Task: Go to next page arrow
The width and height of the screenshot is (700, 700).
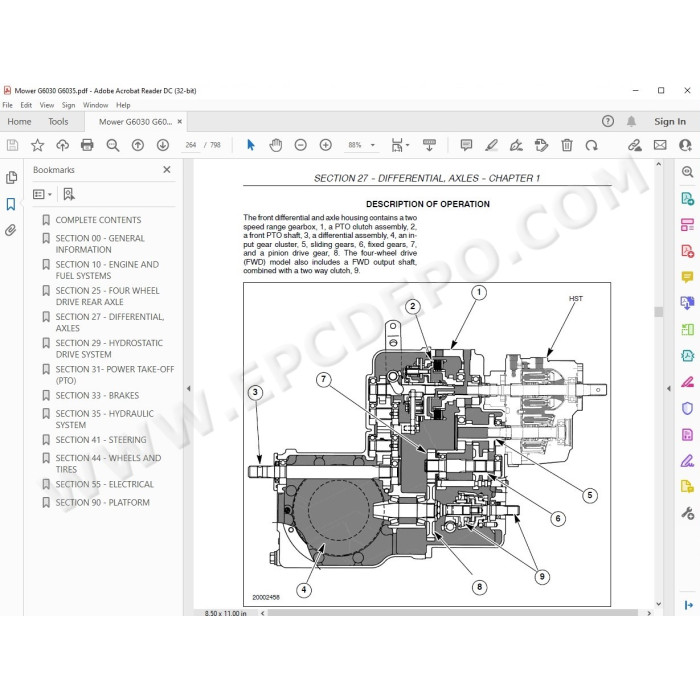Action: point(162,145)
